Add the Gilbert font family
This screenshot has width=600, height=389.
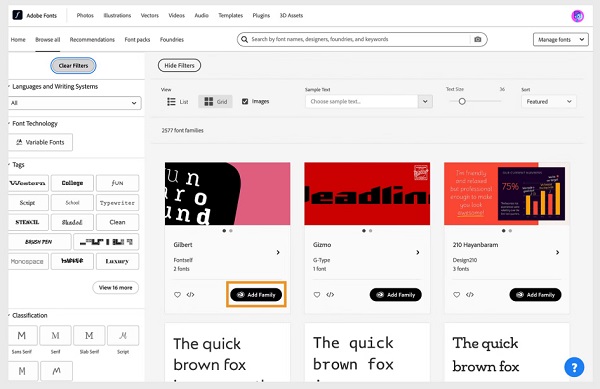click(x=256, y=295)
